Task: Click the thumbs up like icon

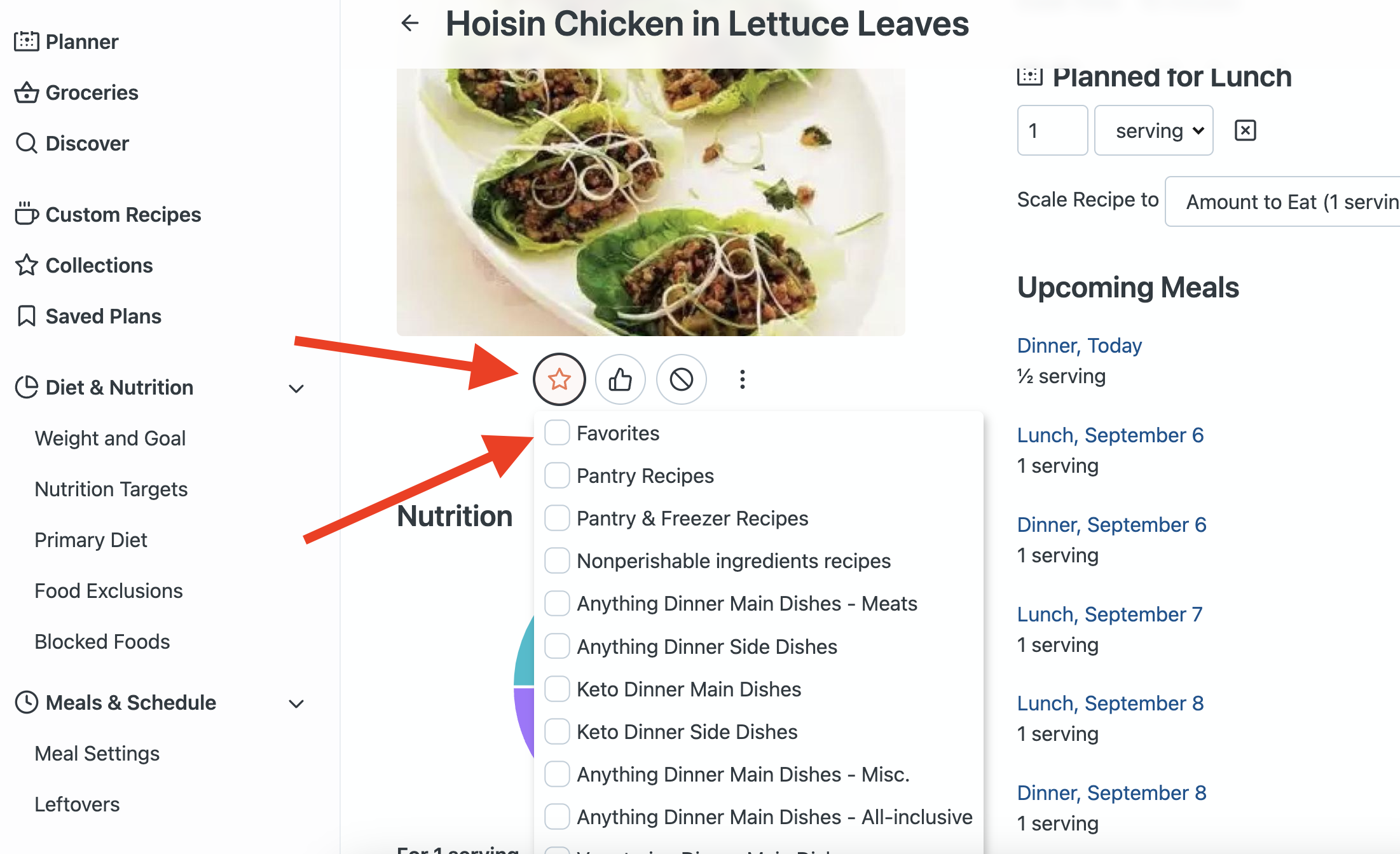Action: coord(620,379)
